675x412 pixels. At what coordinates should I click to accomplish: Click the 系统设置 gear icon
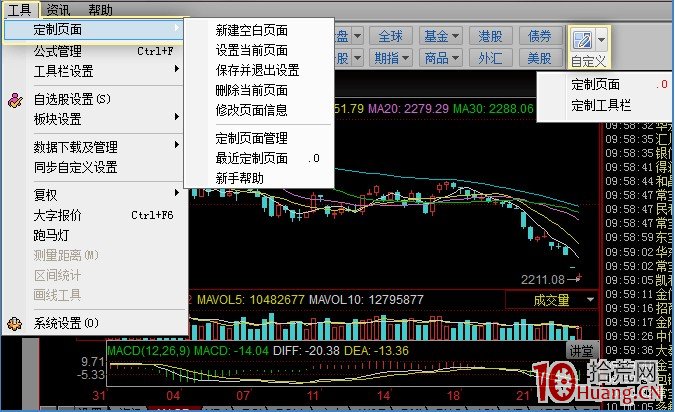pyautogui.click(x=15, y=323)
